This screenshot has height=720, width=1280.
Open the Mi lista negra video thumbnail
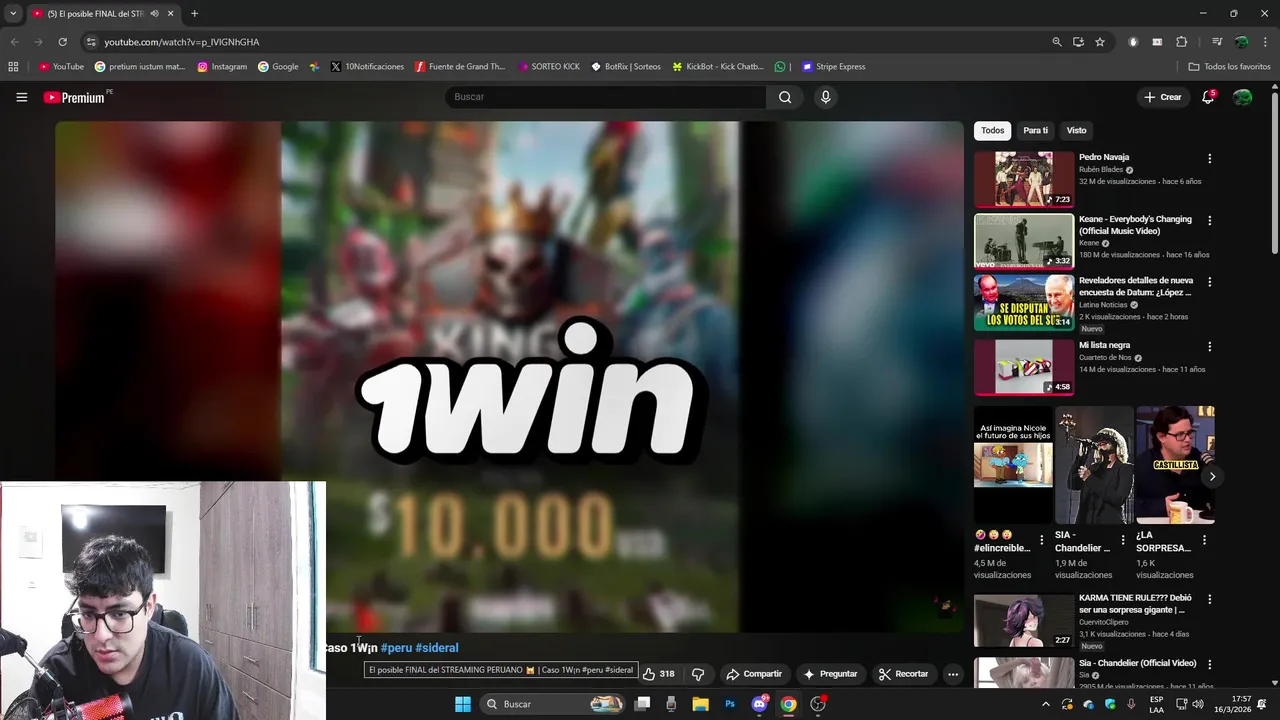click(1024, 367)
